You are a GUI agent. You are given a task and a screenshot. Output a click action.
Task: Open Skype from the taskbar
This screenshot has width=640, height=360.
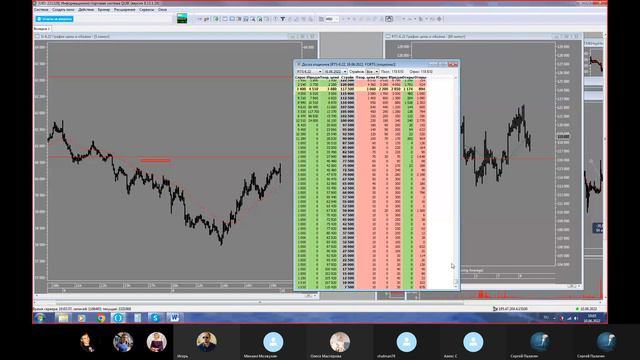tap(155, 318)
